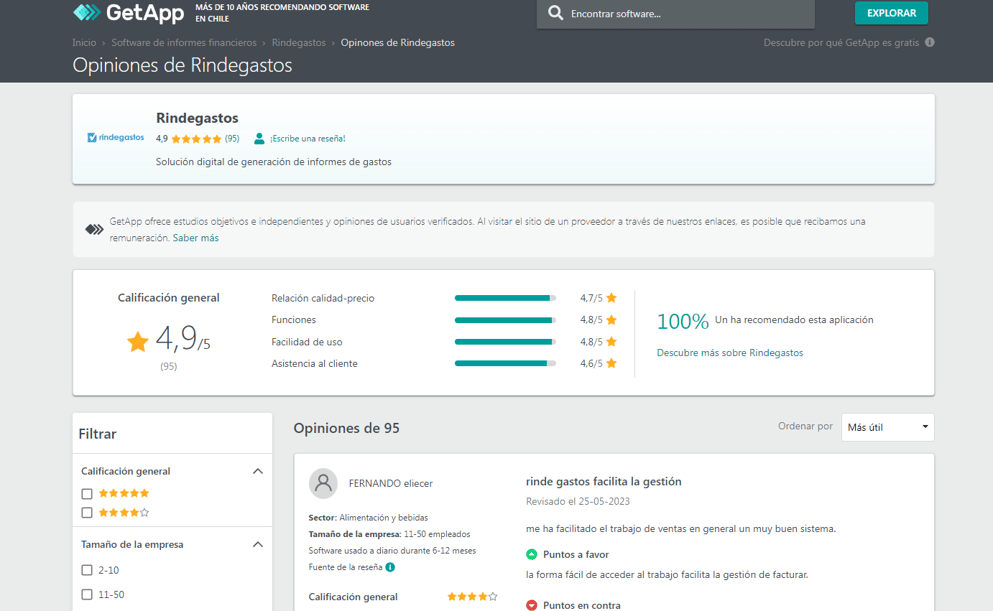Click the info icon next to 'Descubre por qué GetApp es gratis'
The height and width of the screenshot is (611, 993).
[x=929, y=43]
